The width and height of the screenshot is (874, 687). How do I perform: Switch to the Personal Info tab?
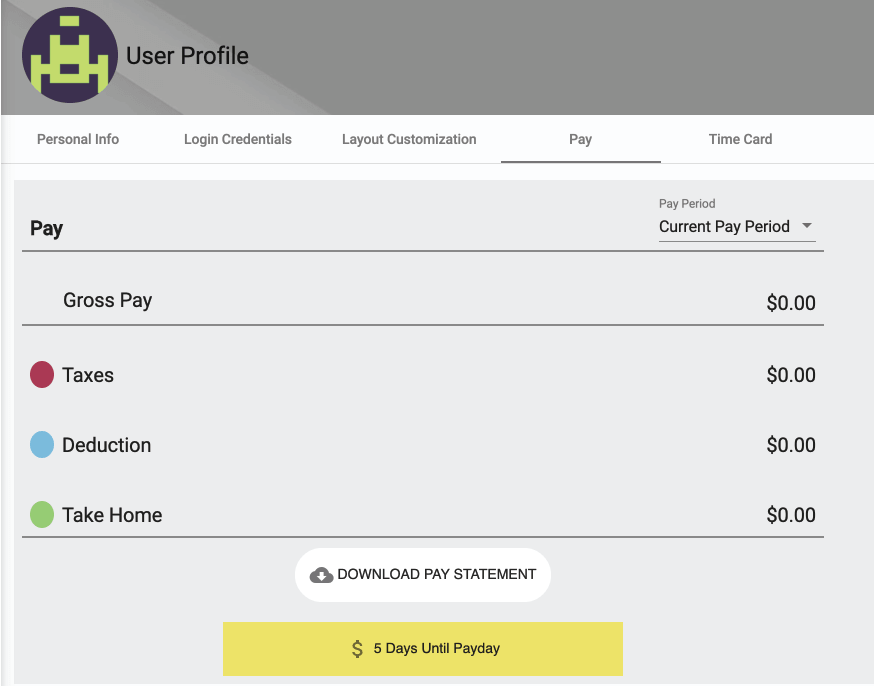(x=78, y=139)
